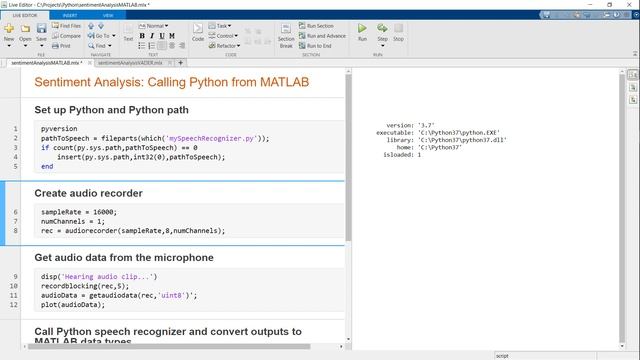Click the editor vertical scrollbar
Image resolution: width=640 pixels, height=360 pixels.
point(348,158)
